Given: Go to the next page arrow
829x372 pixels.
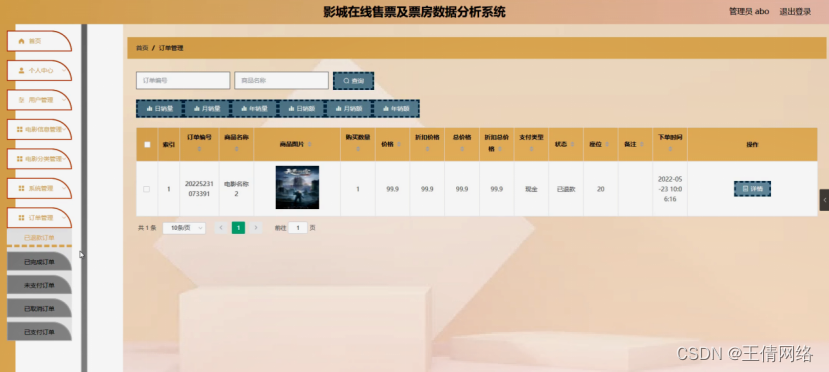Looking at the screenshot, I should click(x=256, y=228).
